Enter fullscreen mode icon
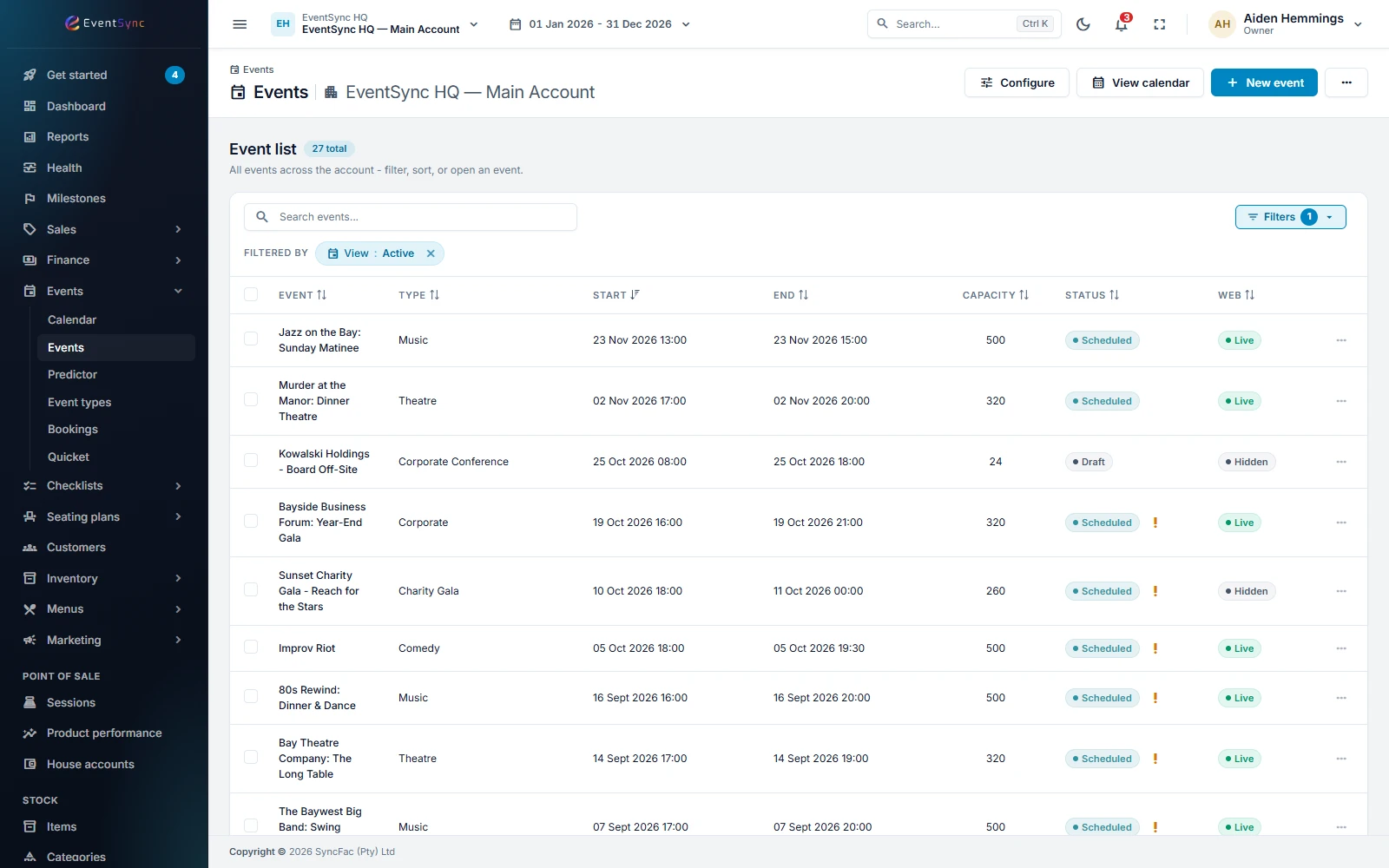Image resolution: width=1389 pixels, height=868 pixels. click(1159, 24)
